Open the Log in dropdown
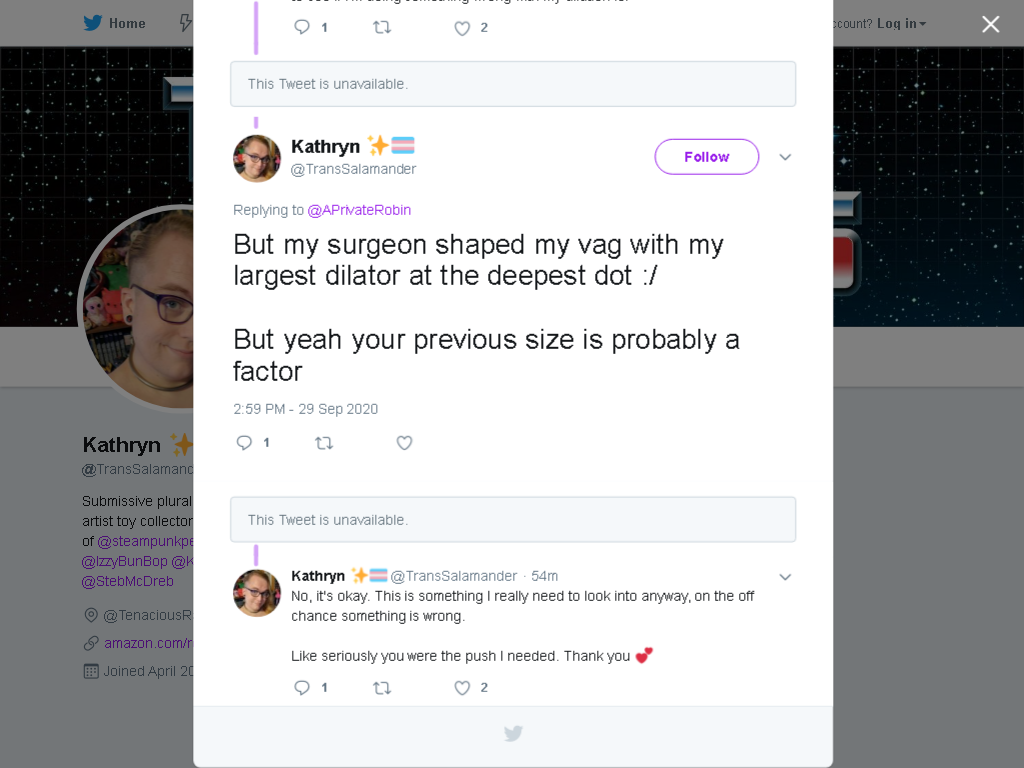The image size is (1024, 768). (x=901, y=24)
